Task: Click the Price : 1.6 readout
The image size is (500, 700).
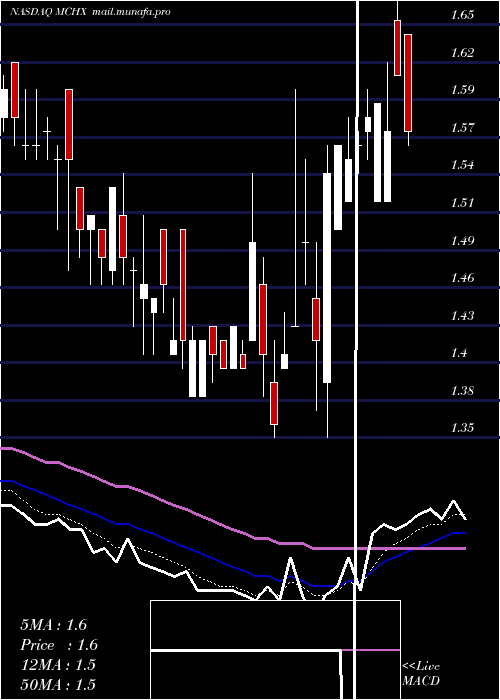Action: click(59, 645)
